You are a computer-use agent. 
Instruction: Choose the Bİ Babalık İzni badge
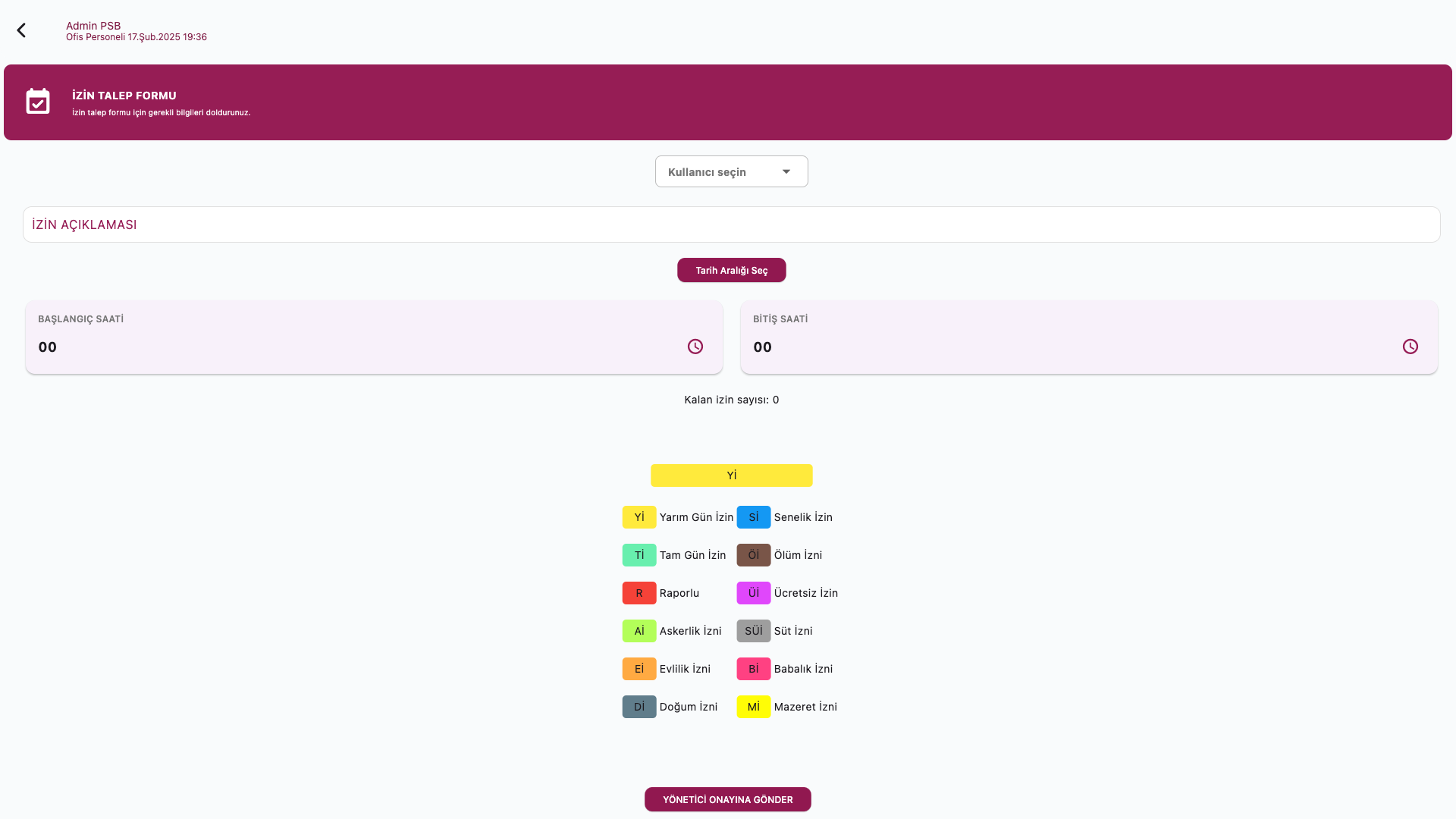[x=753, y=669]
